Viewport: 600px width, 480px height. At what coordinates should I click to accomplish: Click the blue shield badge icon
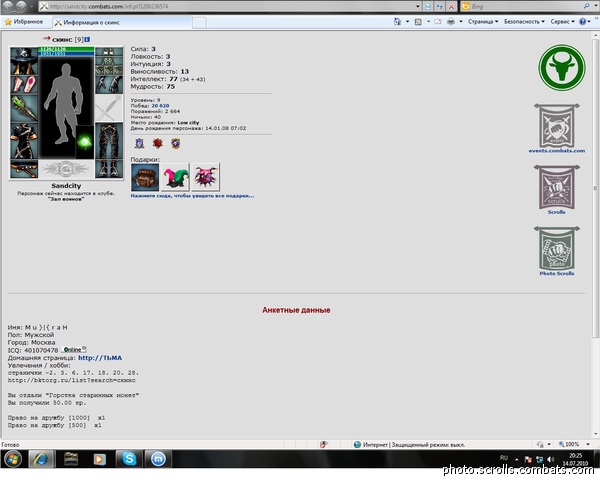click(x=139, y=144)
